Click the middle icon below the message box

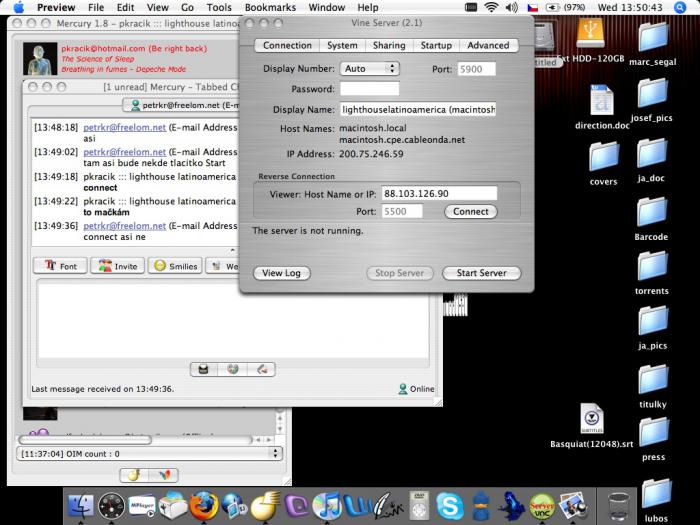(233, 369)
